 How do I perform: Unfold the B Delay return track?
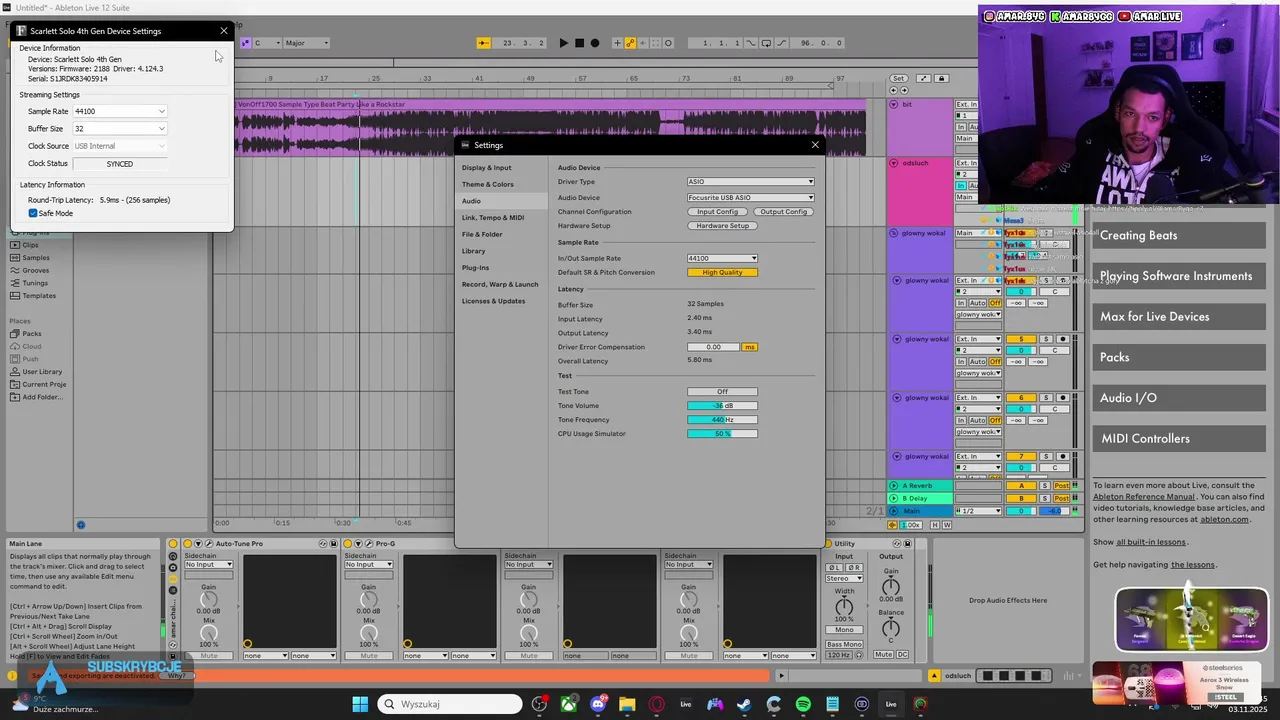pos(894,498)
